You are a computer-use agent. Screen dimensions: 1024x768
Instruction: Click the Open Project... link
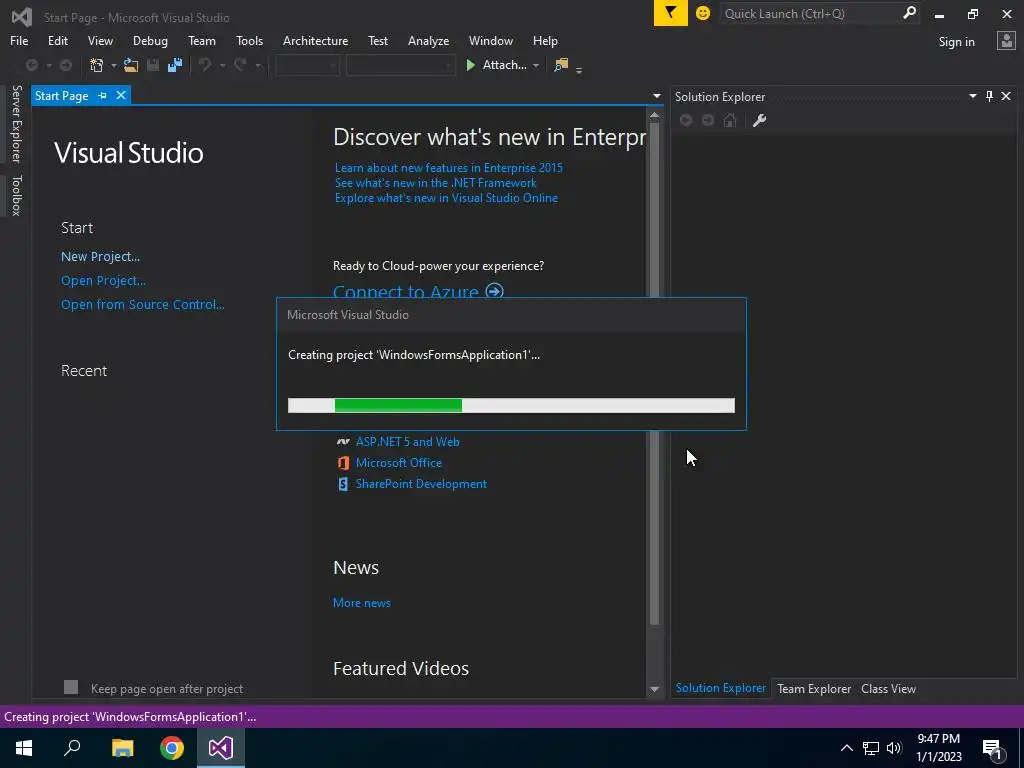pos(103,281)
